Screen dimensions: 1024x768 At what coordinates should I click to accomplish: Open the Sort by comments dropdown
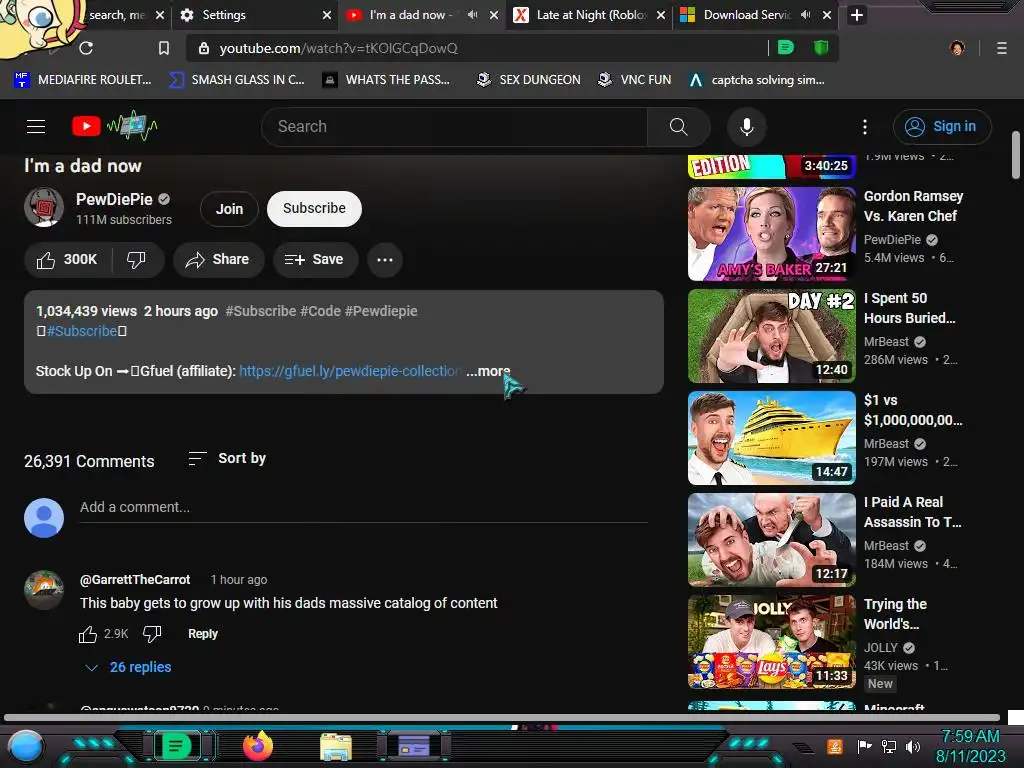pos(227,458)
